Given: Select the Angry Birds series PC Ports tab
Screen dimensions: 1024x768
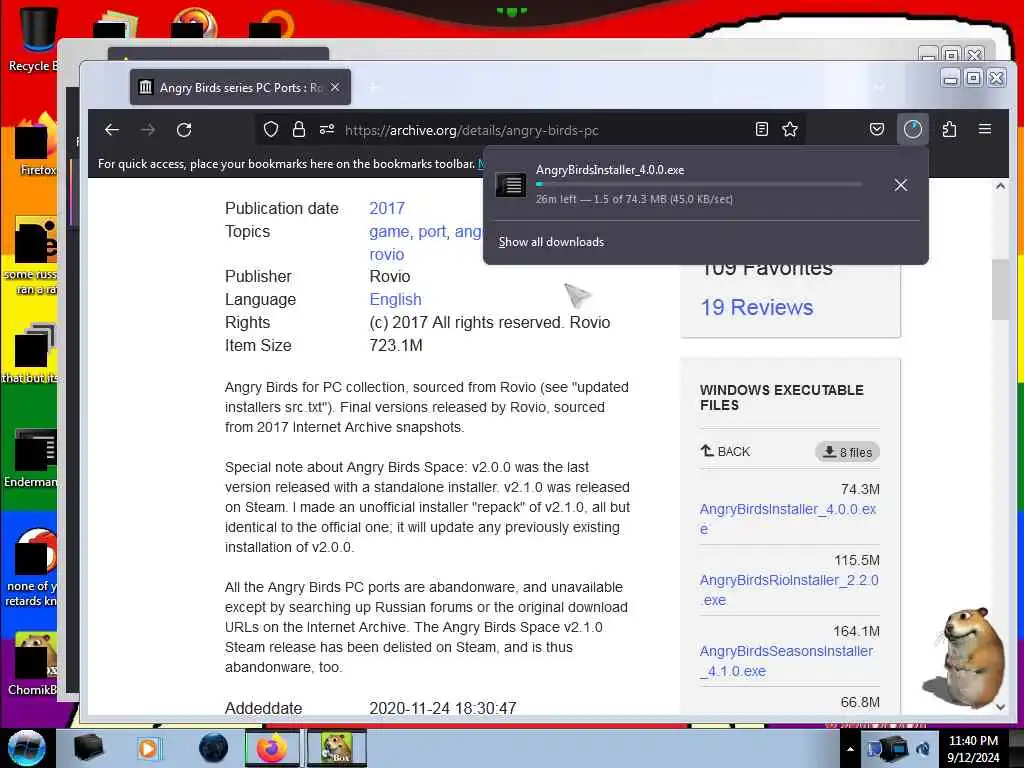Looking at the screenshot, I should point(240,88).
